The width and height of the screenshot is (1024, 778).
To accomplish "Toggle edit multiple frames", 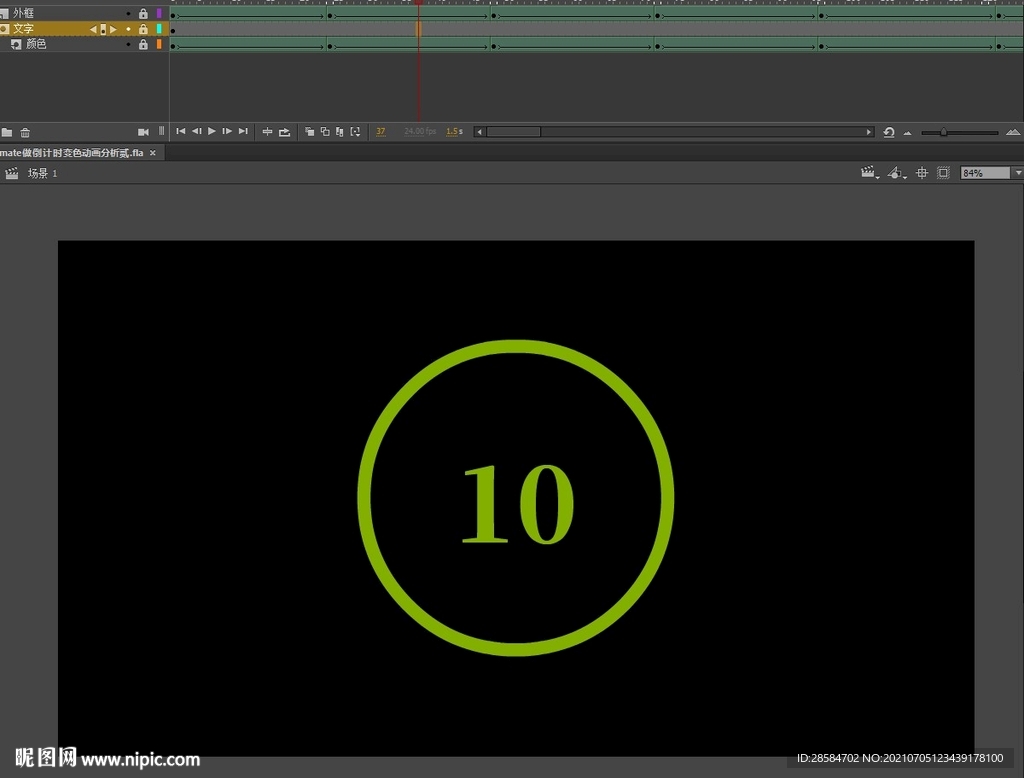I will pyautogui.click(x=340, y=132).
